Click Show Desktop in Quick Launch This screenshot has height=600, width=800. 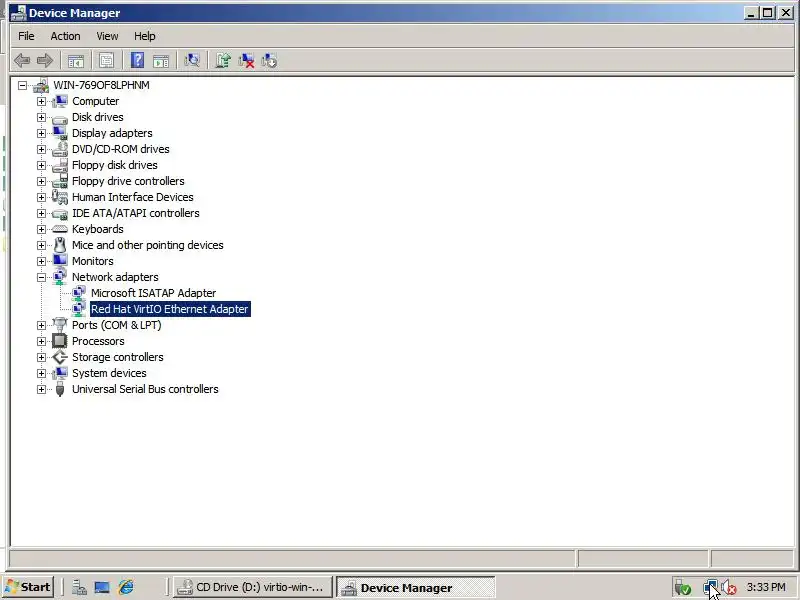102,588
